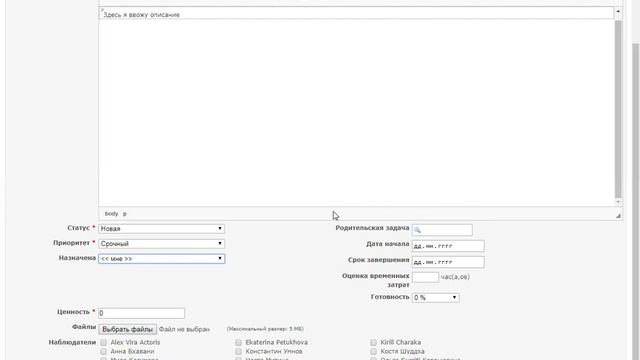Screen dimensions: 640x360
Task: Click the Ценность input field
Action: tap(142, 313)
